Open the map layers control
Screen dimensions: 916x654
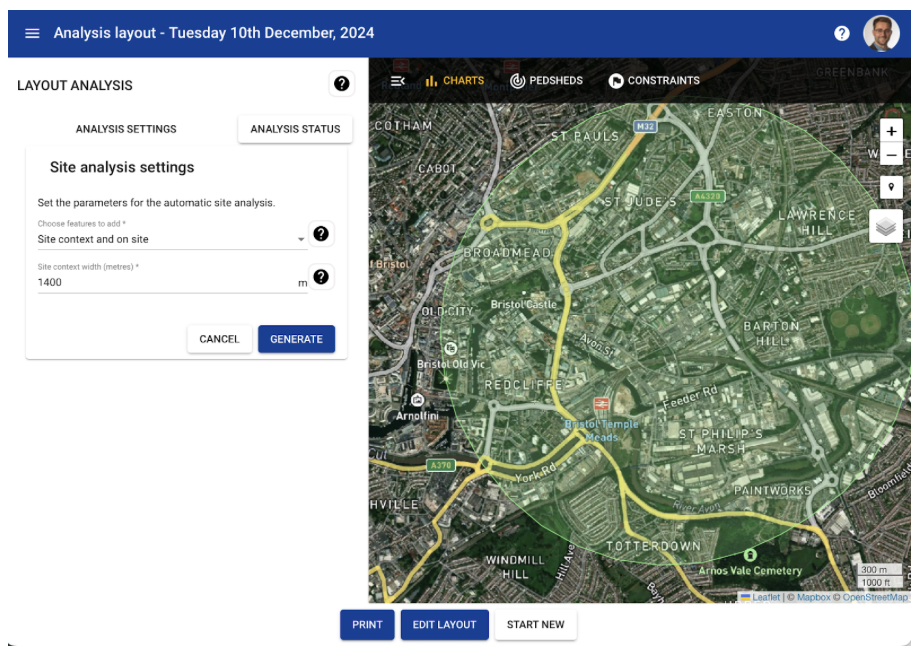[x=886, y=226]
